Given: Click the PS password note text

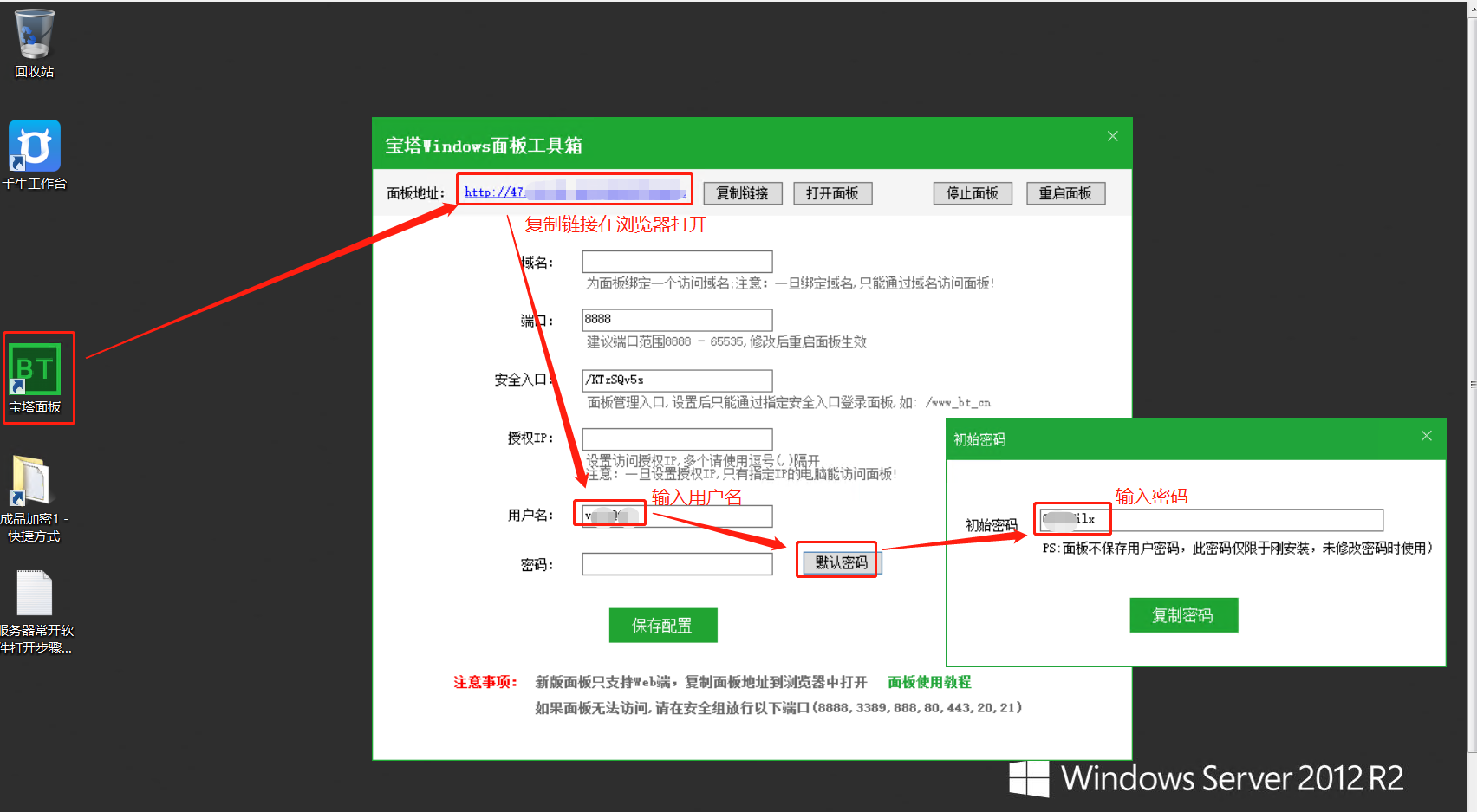Looking at the screenshot, I should coord(1238,548).
